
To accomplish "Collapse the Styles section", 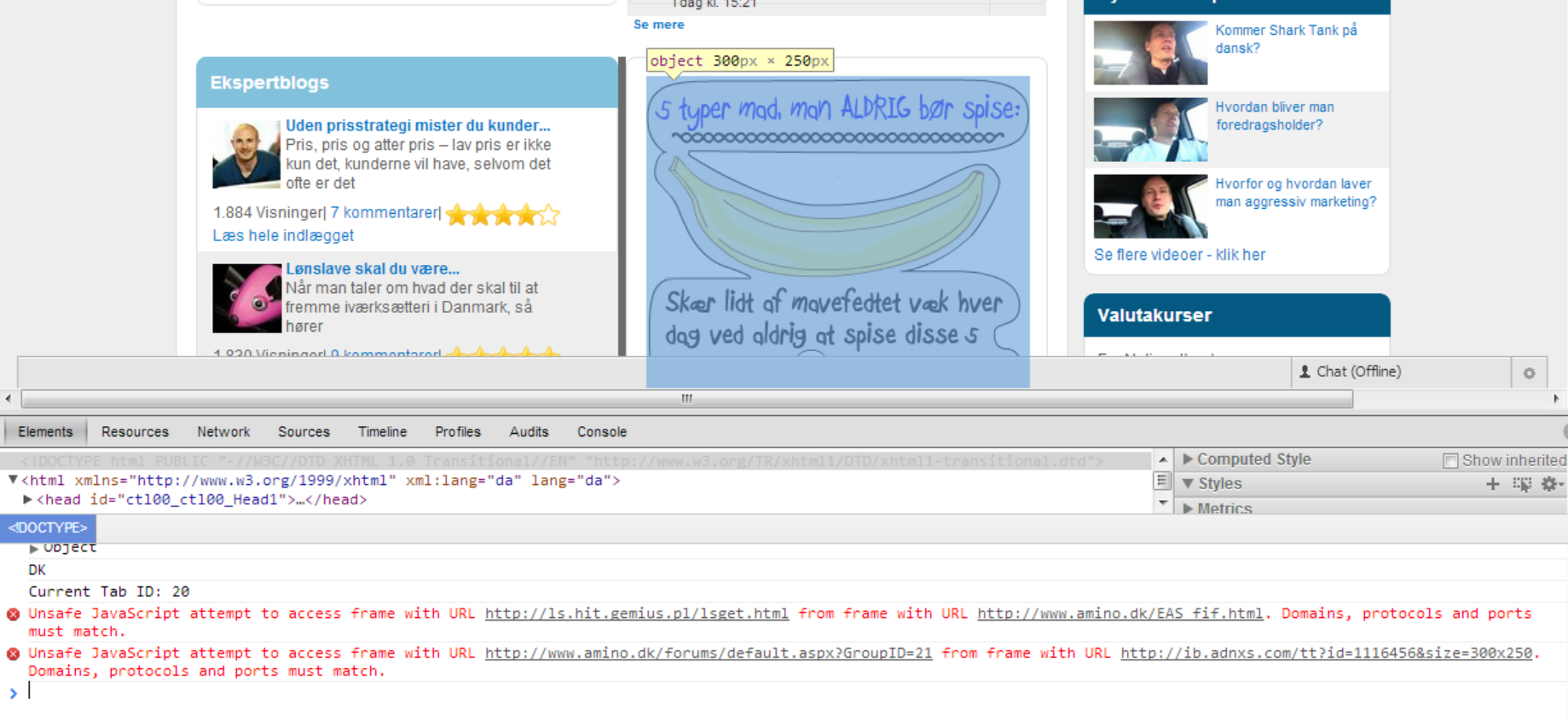I will click(x=1188, y=484).
